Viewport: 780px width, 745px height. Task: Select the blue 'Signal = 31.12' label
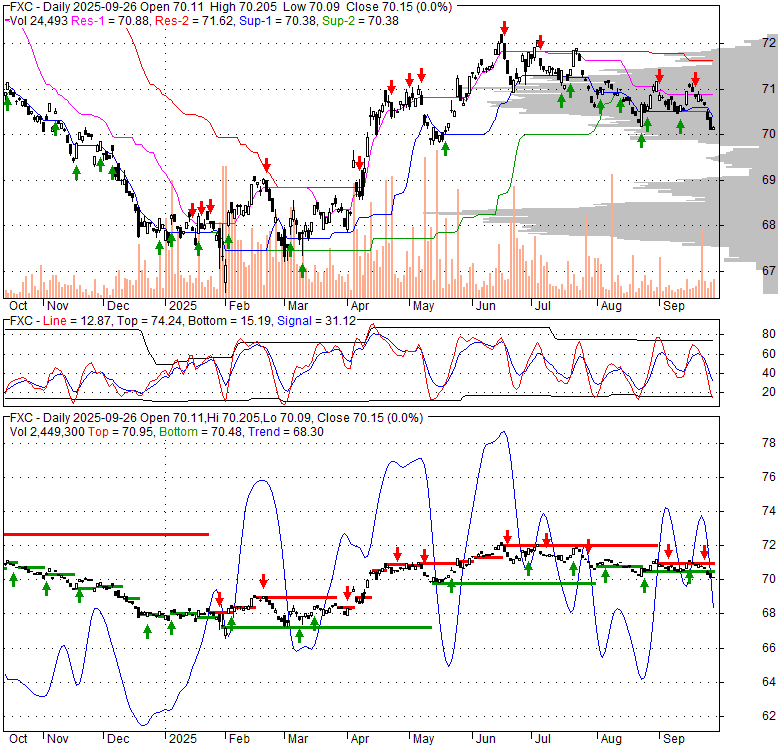click(x=316, y=321)
